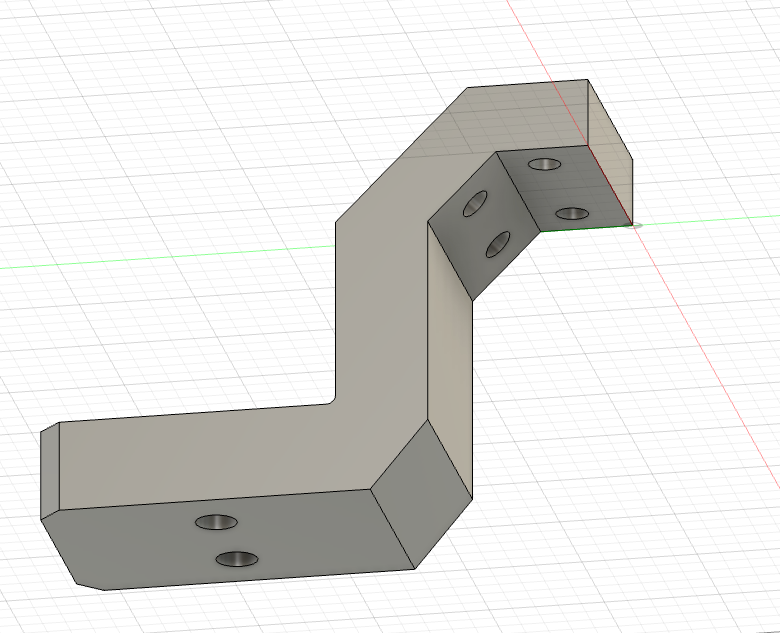
Task: Click the rounded inner corner fillet of the bracket
Action: (331, 400)
